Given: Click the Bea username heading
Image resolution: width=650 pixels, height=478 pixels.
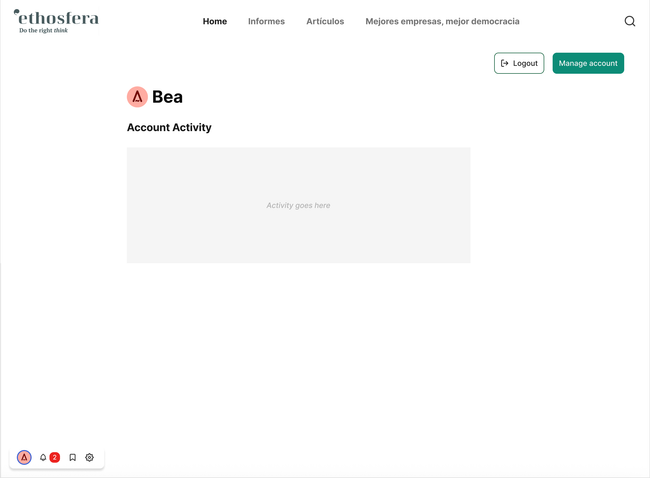Looking at the screenshot, I should pyautogui.click(x=167, y=97).
